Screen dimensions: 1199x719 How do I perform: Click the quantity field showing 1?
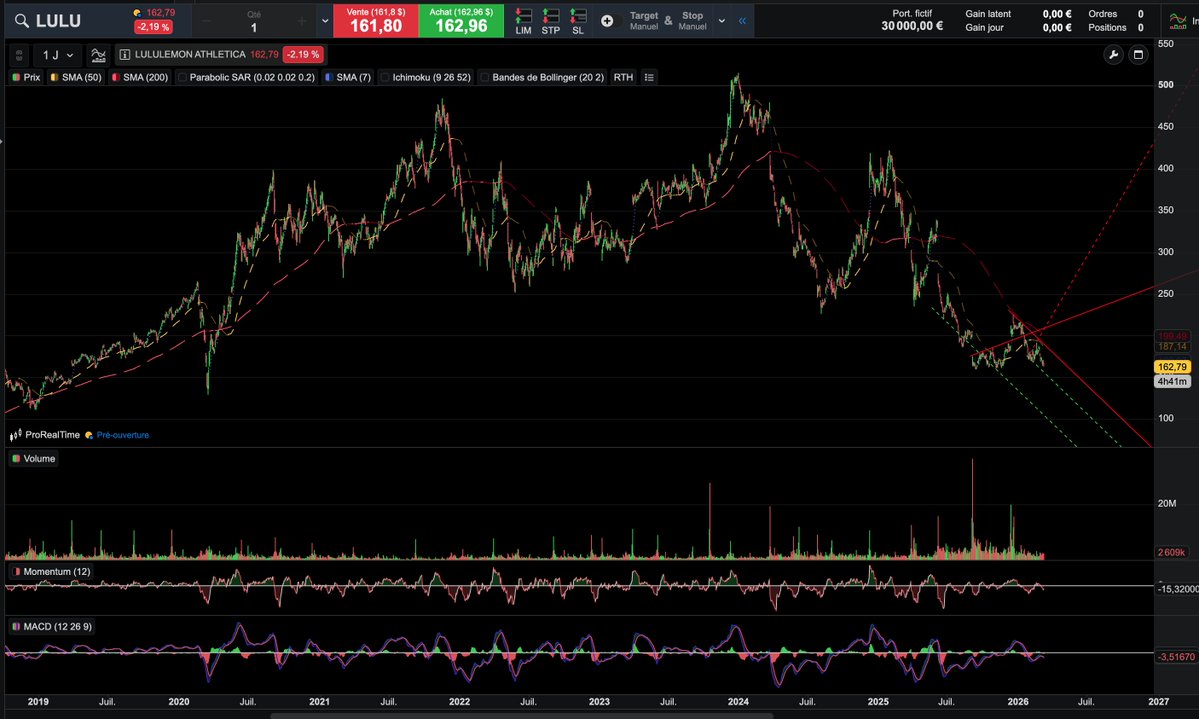(x=254, y=28)
